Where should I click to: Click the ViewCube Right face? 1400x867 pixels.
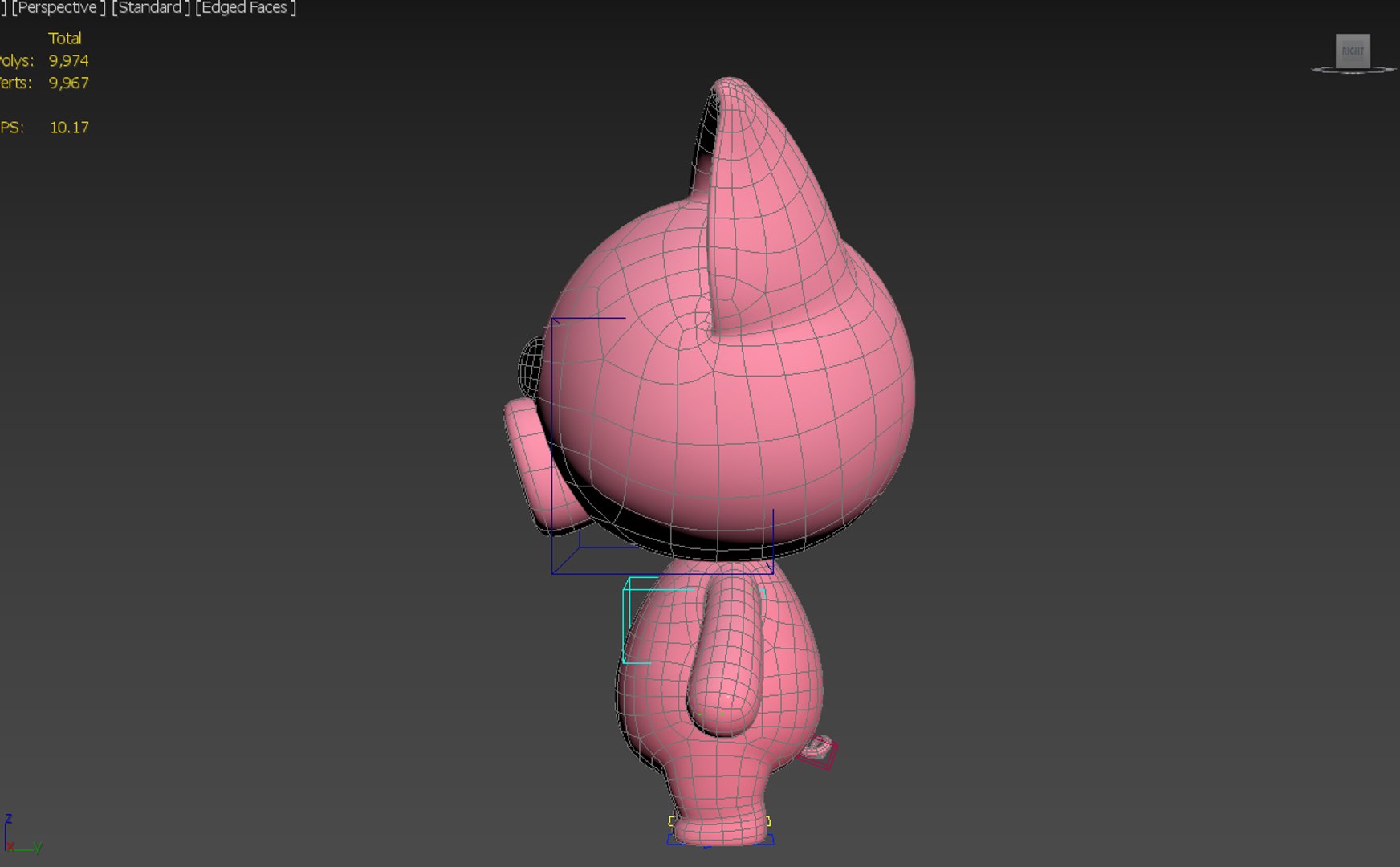coord(1353,51)
